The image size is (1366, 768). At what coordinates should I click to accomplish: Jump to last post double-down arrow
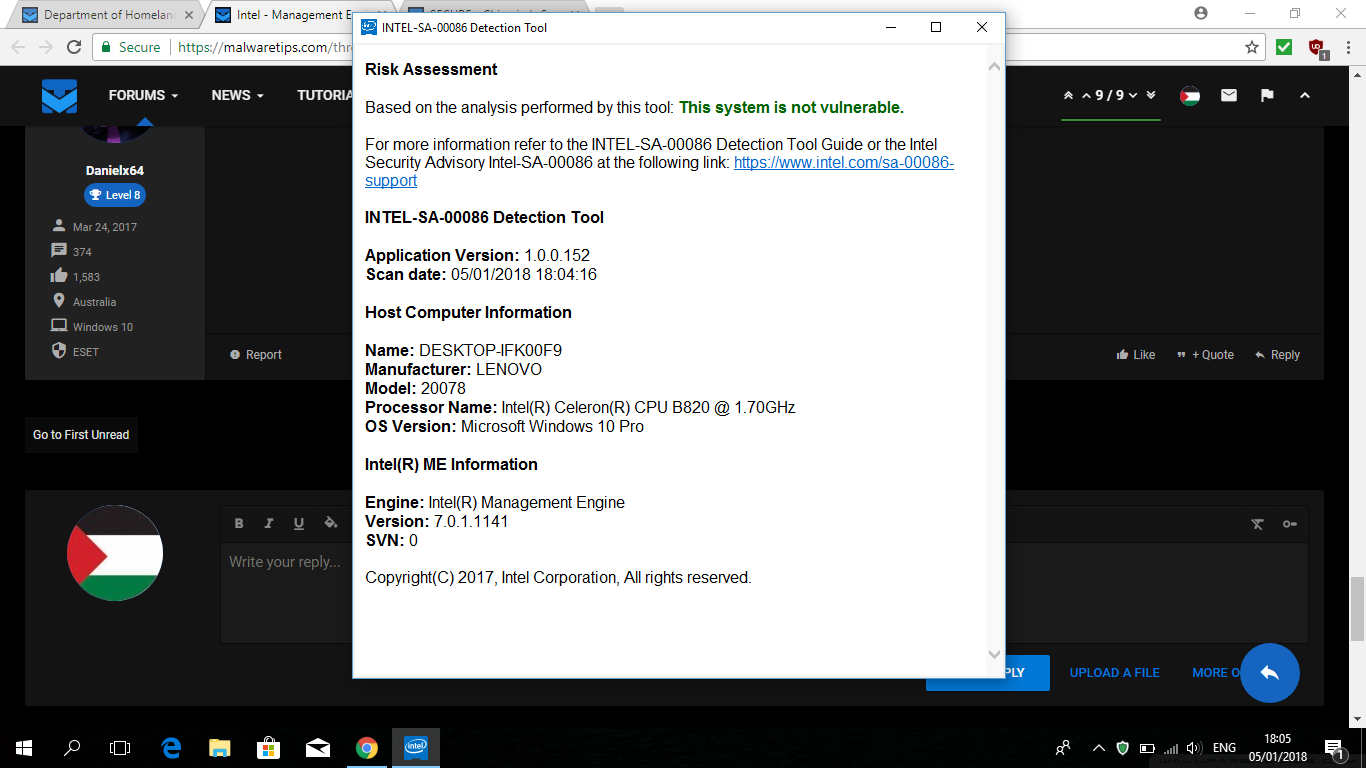coord(1151,96)
